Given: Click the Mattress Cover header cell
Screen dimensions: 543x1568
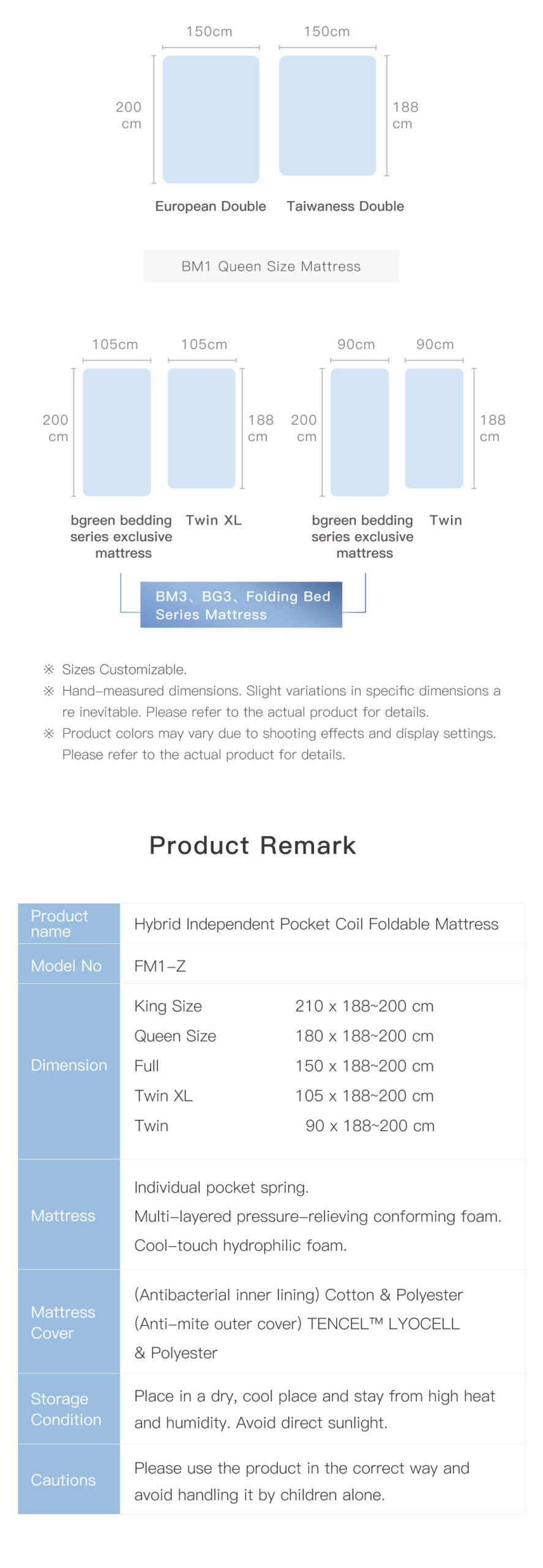Looking at the screenshot, I should [x=69, y=1322].
